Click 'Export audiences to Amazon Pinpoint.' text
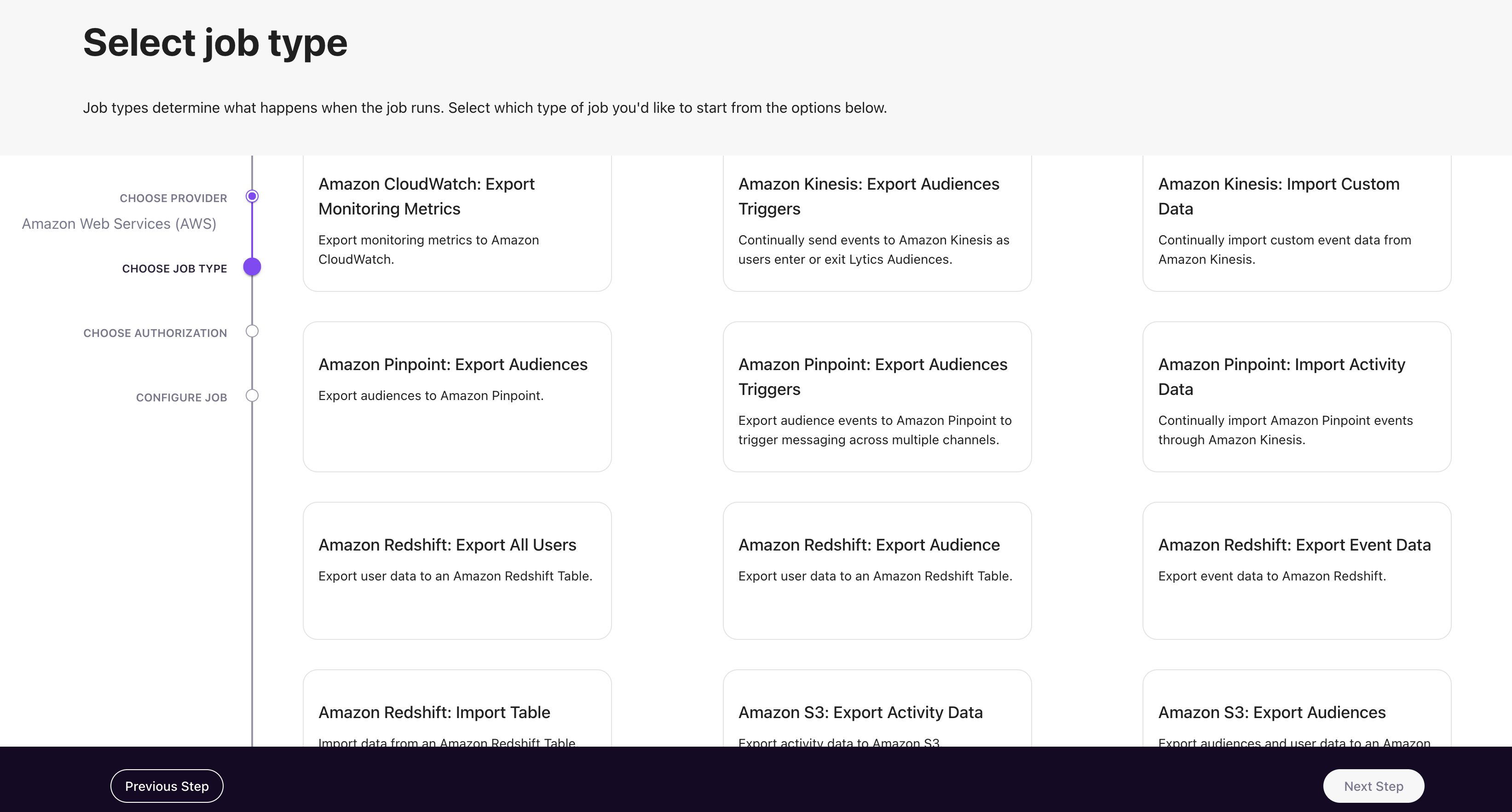 pos(431,396)
